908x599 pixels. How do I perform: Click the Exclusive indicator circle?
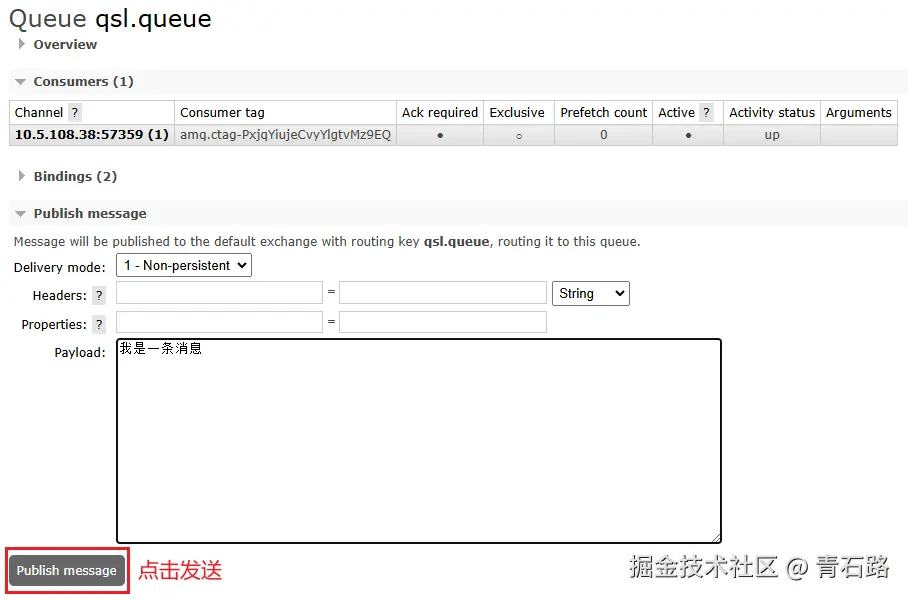(x=517, y=135)
